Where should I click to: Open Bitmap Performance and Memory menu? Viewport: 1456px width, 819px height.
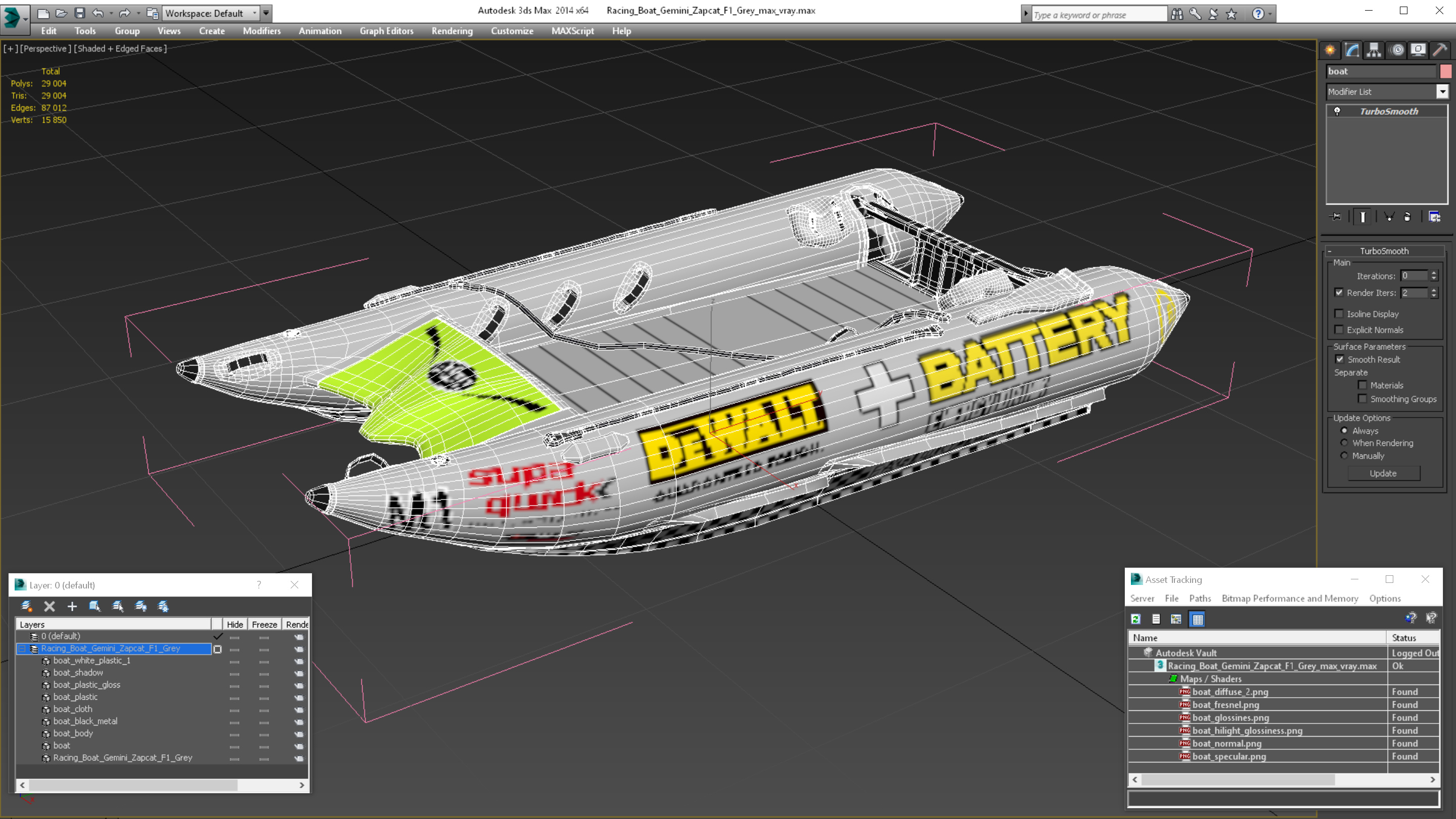[1290, 598]
